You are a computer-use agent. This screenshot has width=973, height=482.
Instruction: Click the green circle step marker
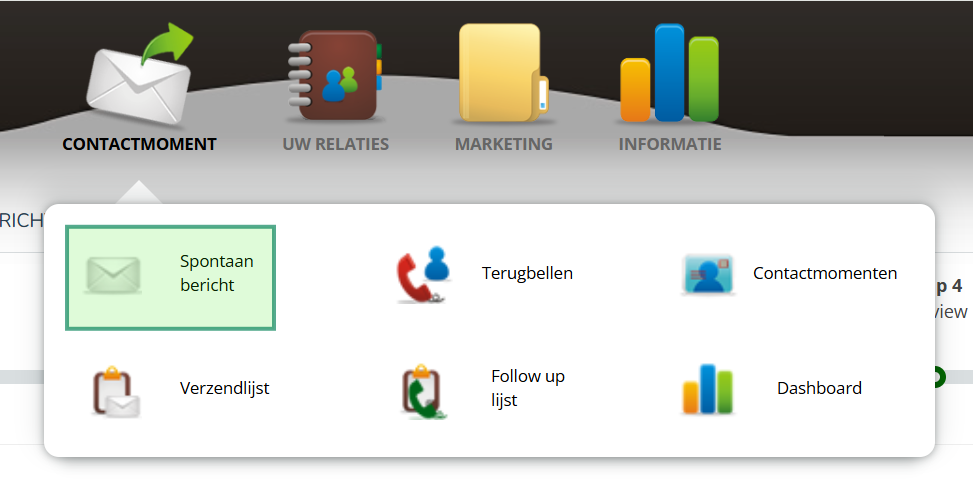click(x=937, y=377)
